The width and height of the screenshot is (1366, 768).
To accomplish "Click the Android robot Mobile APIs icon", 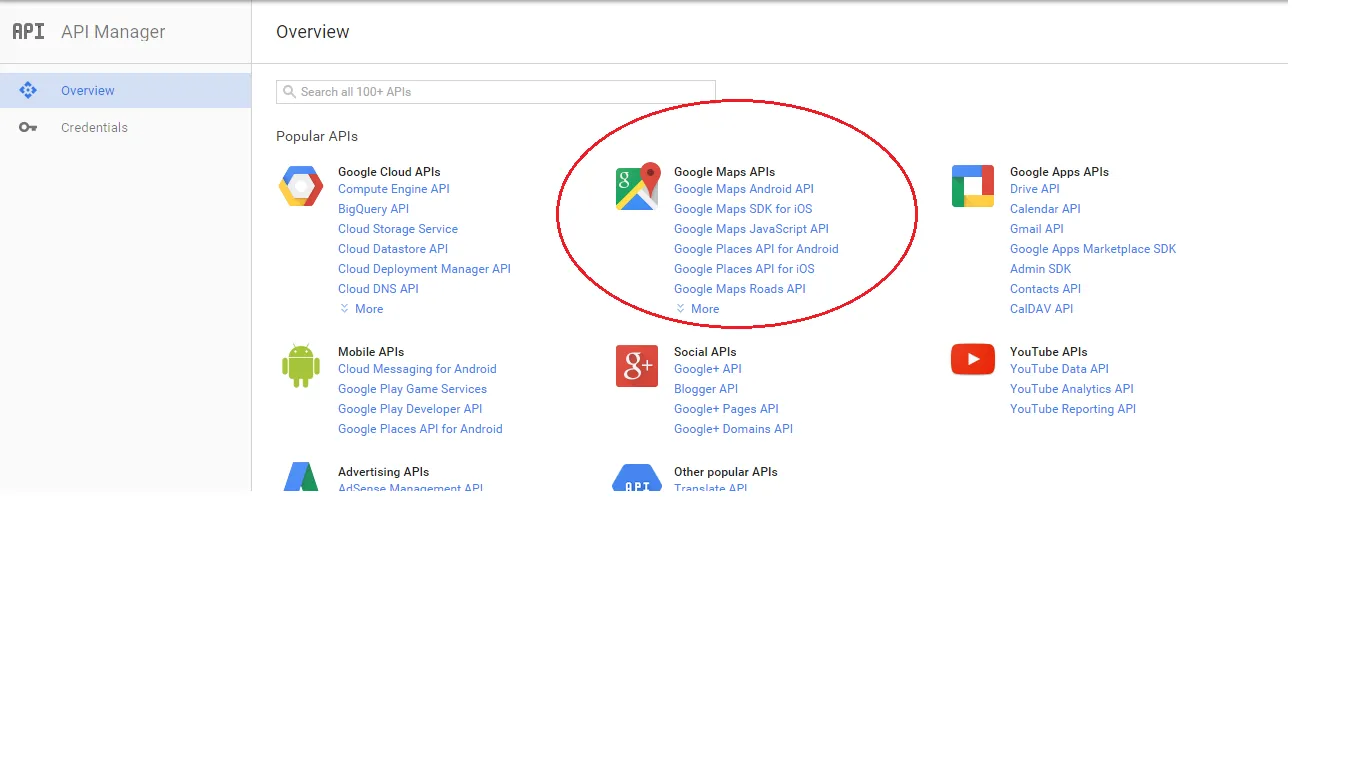I will pyautogui.click(x=301, y=366).
